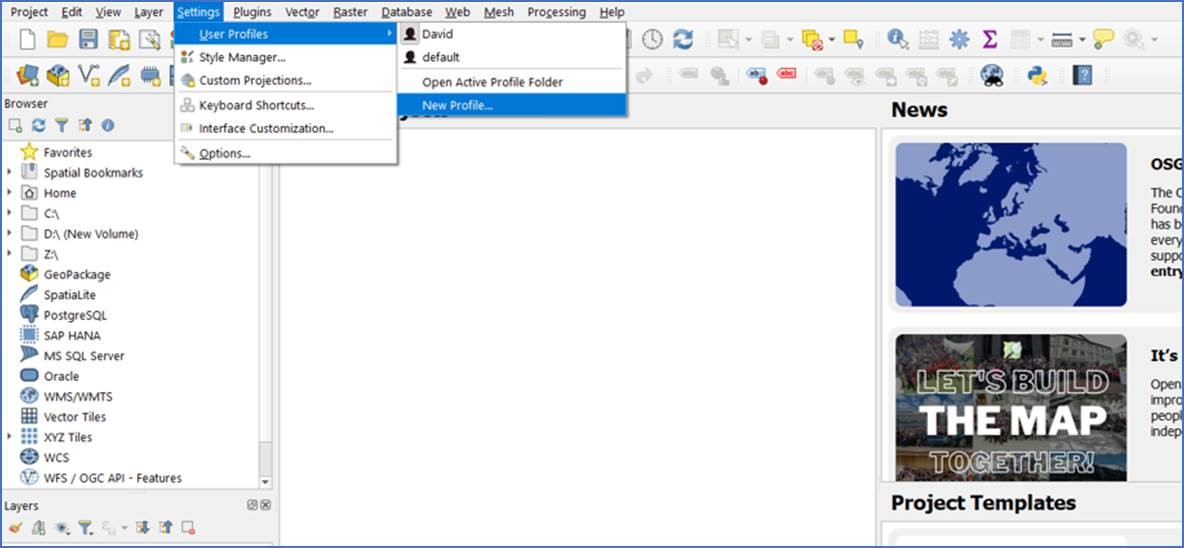Save the project with the floppy icon
Image resolution: width=1184 pixels, height=548 pixels.
point(88,39)
